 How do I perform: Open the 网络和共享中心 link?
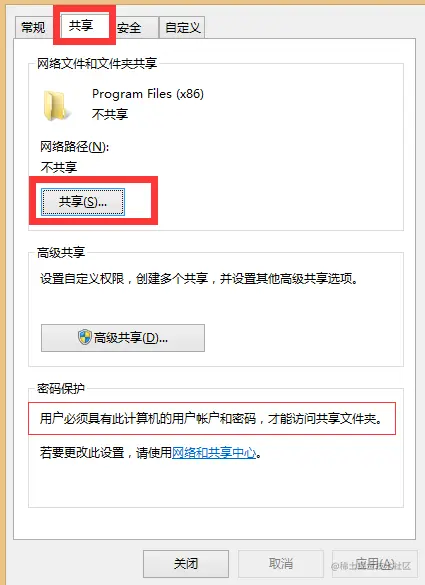click(214, 453)
